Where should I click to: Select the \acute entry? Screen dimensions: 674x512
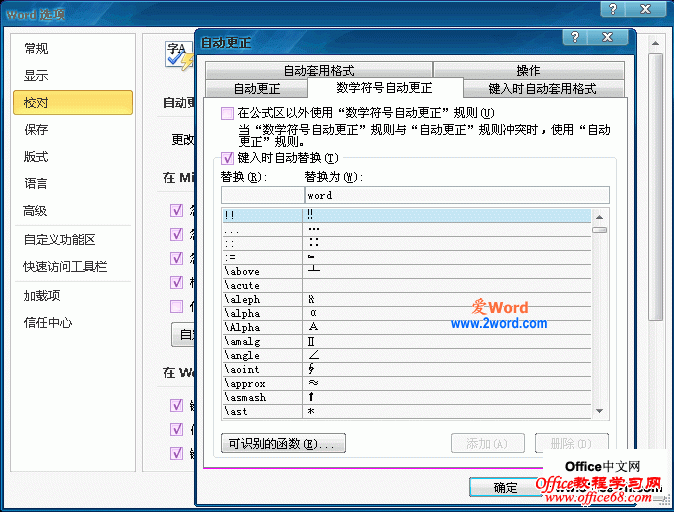click(x=407, y=285)
